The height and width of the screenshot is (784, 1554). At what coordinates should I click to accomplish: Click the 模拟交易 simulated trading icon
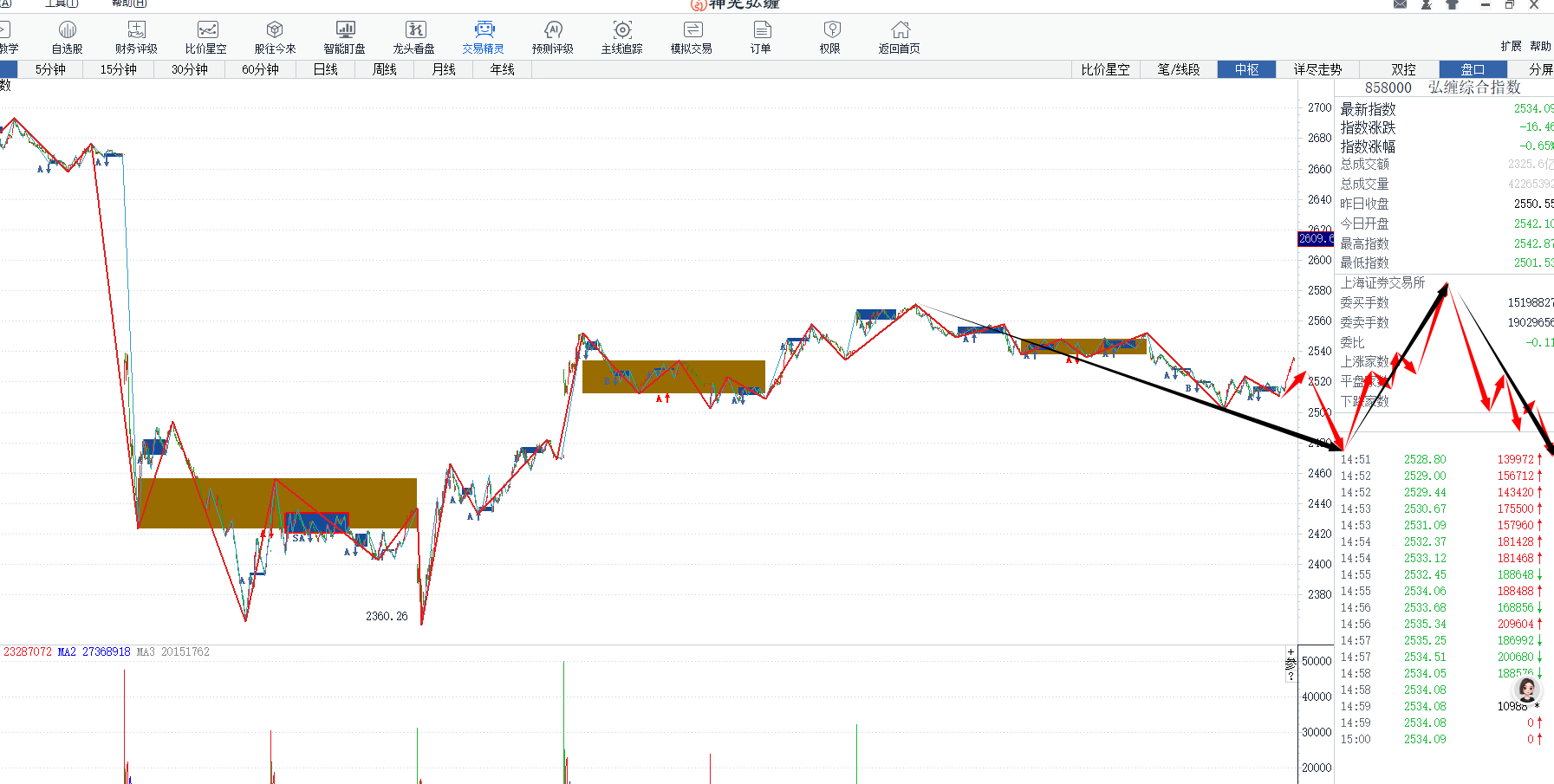click(x=692, y=37)
